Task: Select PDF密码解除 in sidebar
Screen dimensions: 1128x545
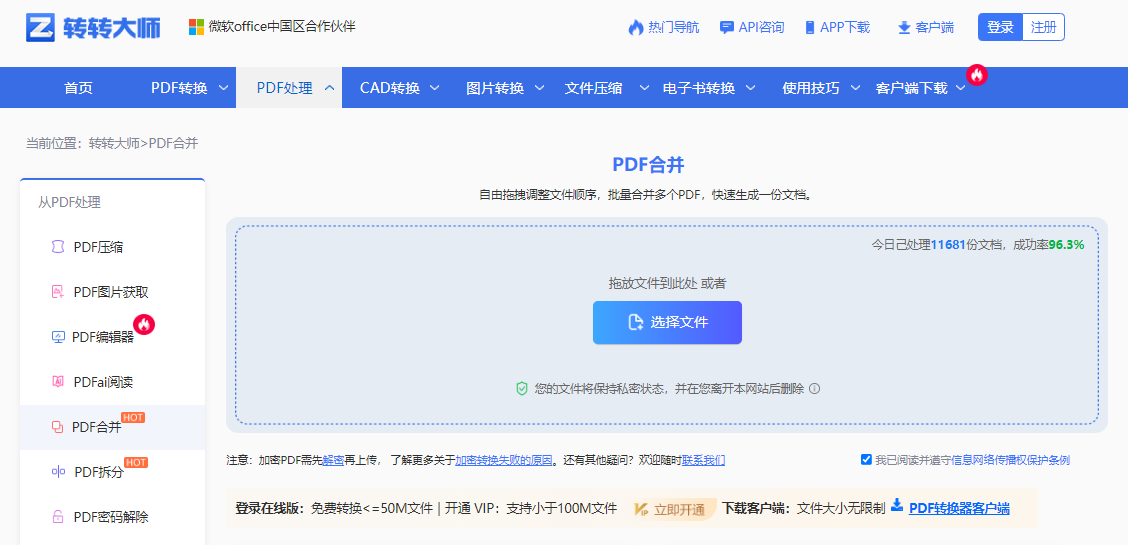Action: [x=112, y=516]
